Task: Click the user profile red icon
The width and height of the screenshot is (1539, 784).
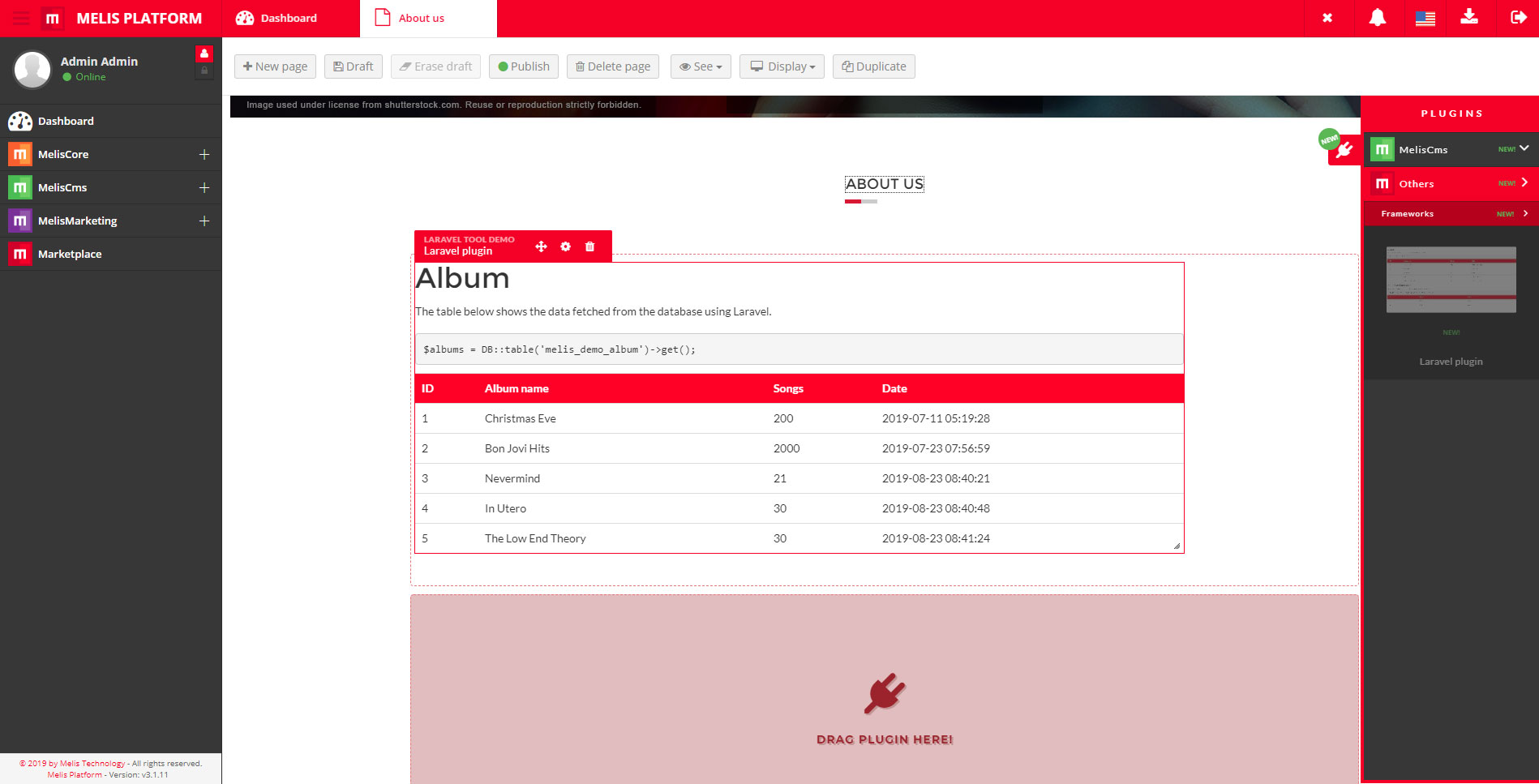Action: (204, 54)
